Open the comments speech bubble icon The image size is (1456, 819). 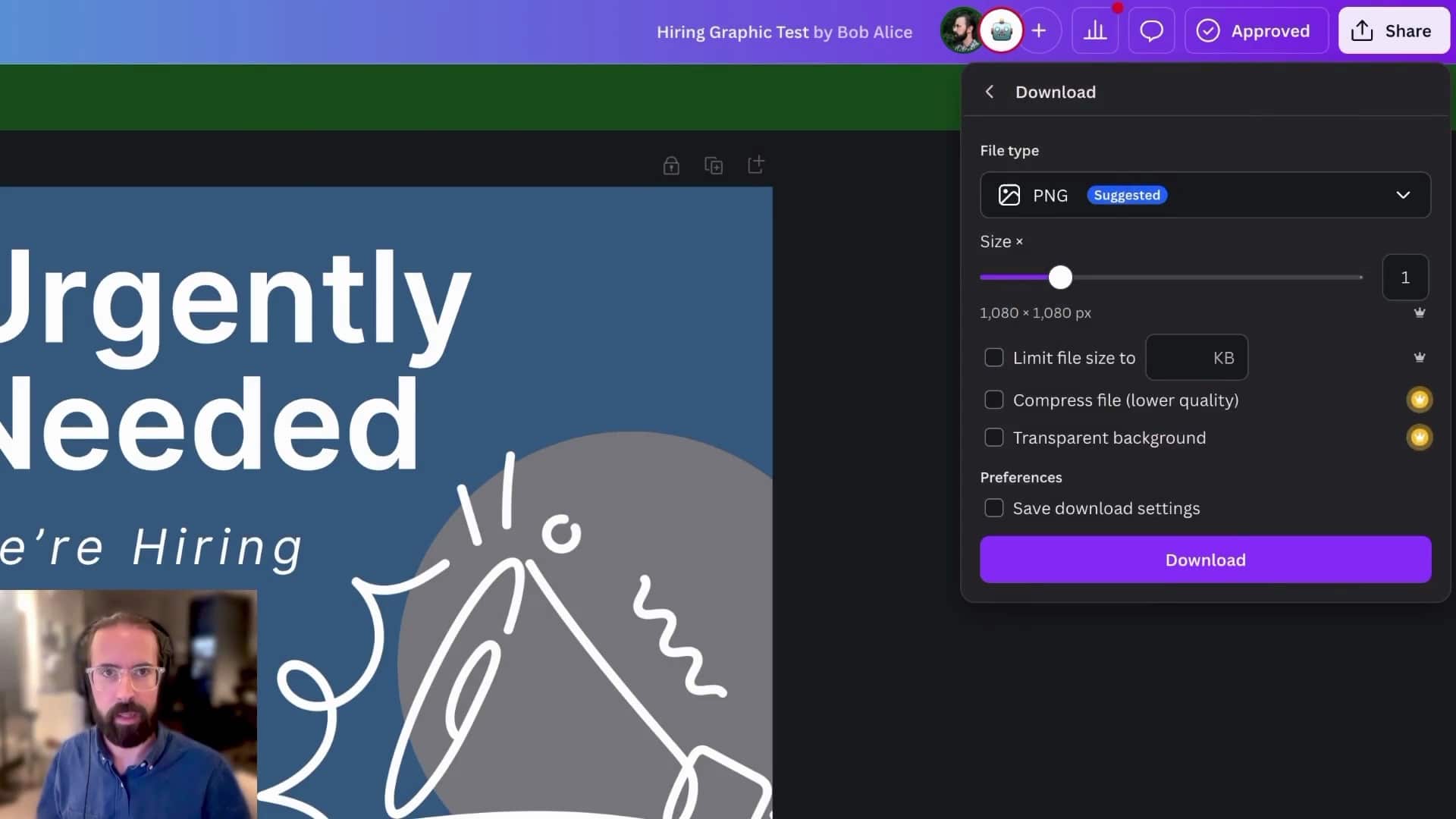[1151, 31]
